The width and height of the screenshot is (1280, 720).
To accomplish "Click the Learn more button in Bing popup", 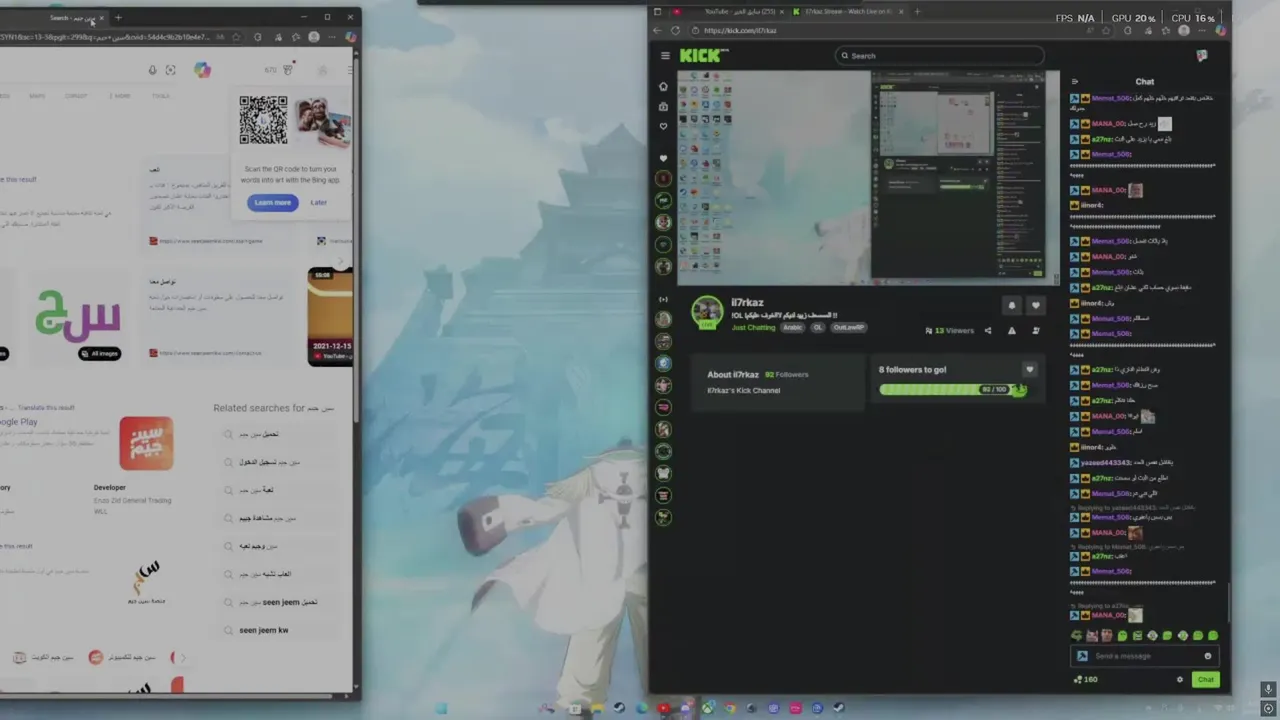I will click(272, 202).
